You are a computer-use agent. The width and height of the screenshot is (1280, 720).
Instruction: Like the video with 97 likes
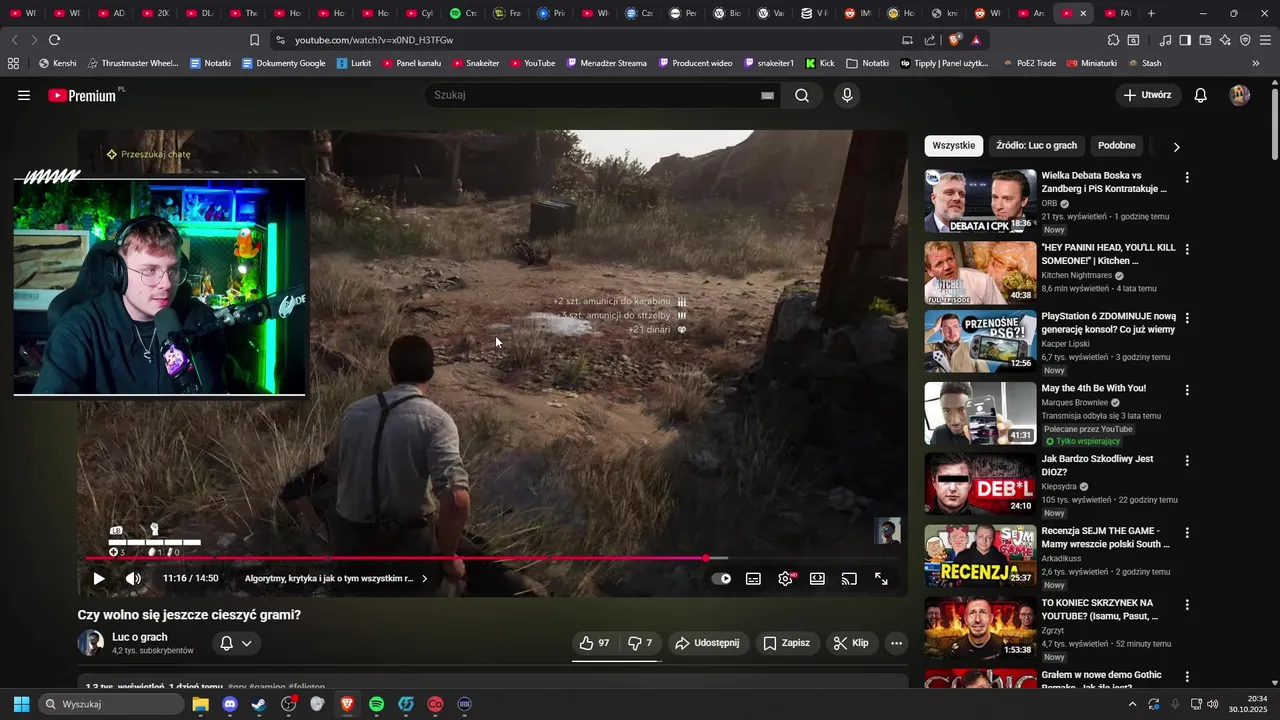click(x=595, y=643)
